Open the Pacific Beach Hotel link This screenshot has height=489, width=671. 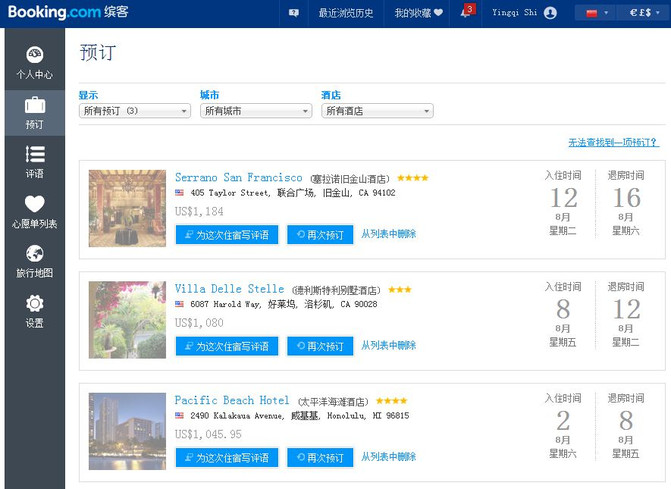coord(232,400)
